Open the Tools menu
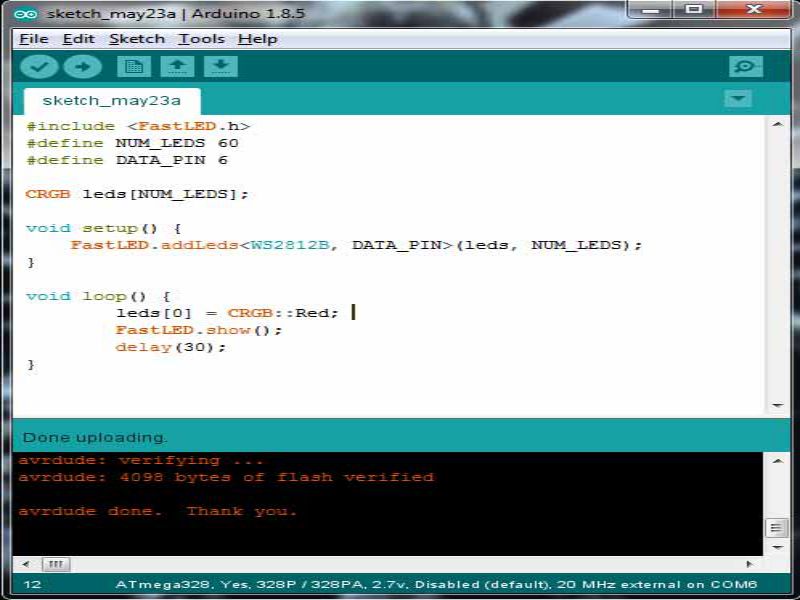 coord(202,39)
